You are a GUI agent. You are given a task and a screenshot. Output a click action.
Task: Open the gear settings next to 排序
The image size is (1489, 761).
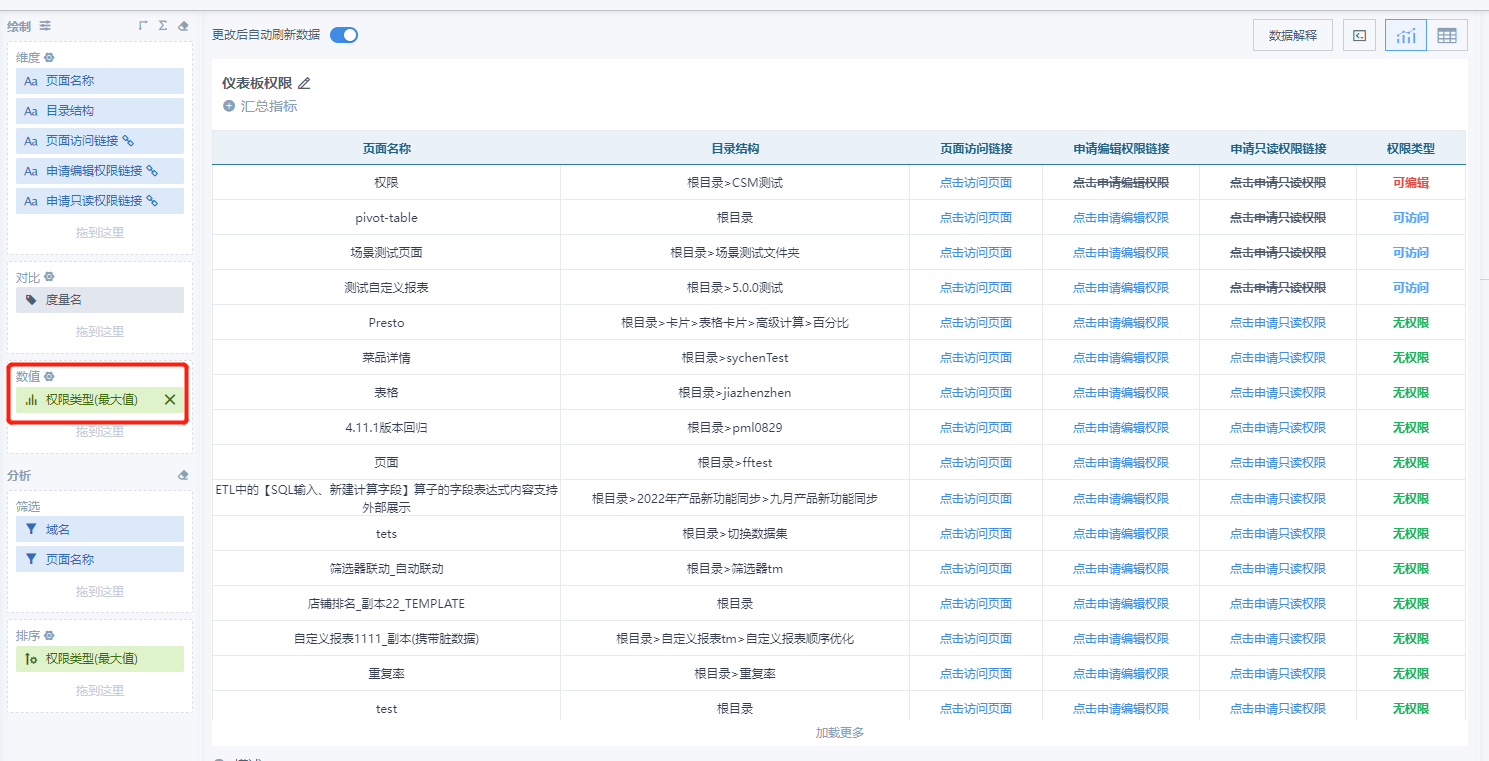49,635
